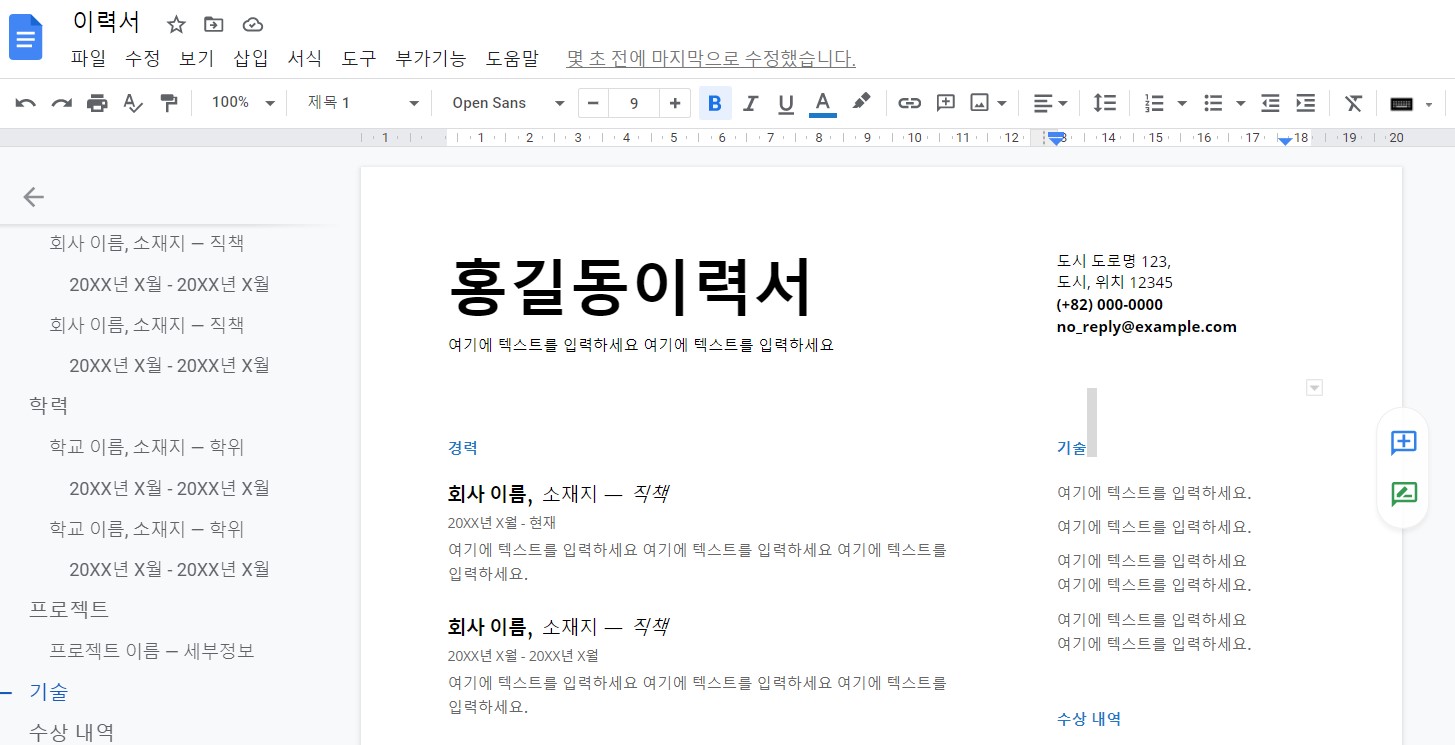Open last edit history link
The height and width of the screenshot is (745, 1455).
[711, 58]
